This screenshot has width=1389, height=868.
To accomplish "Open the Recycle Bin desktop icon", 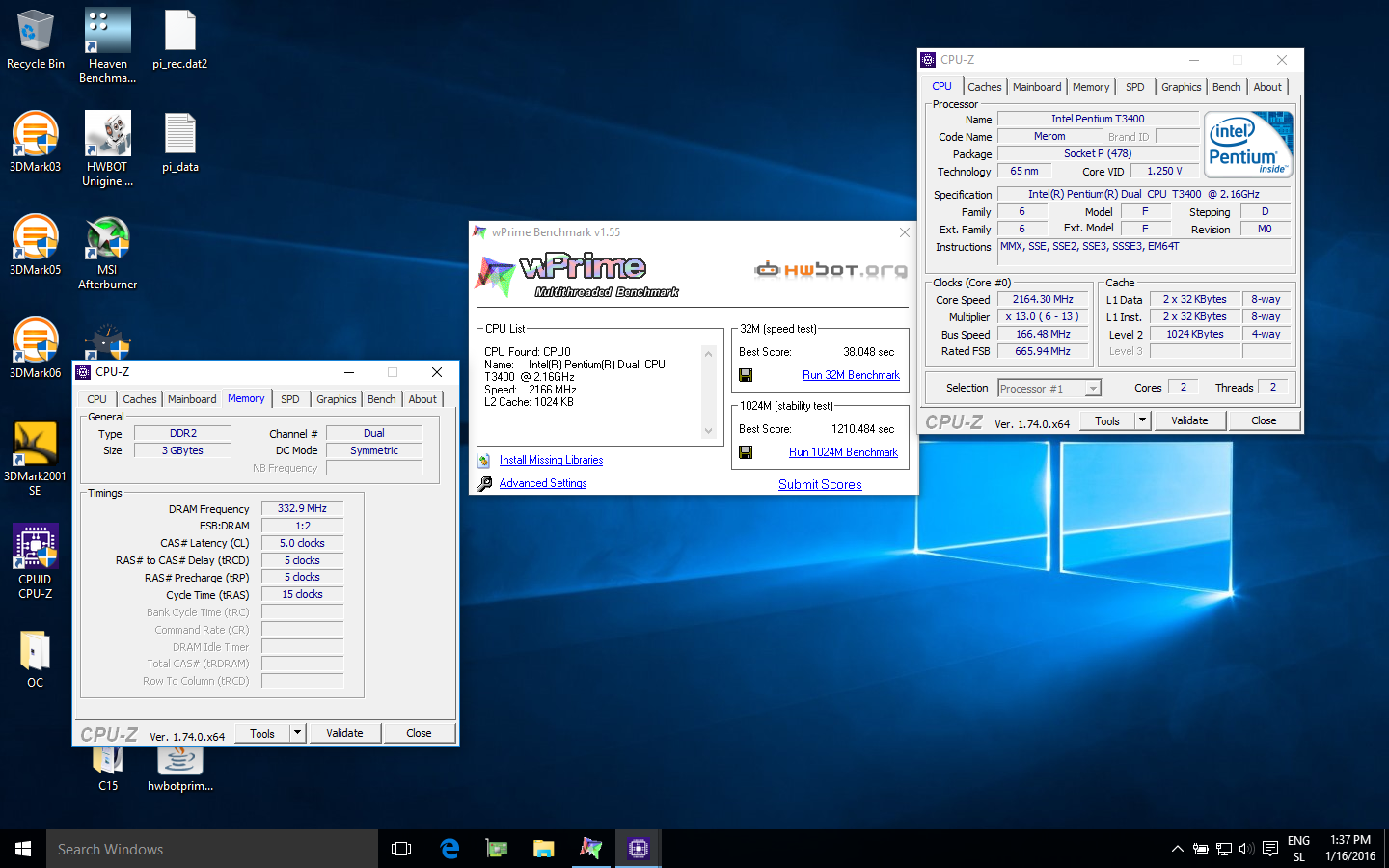I will pos(35,40).
